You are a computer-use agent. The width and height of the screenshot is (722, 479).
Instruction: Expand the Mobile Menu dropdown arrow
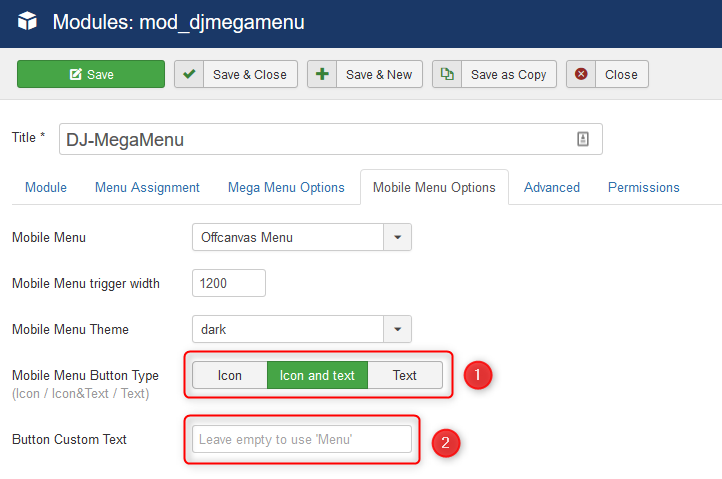coord(397,237)
